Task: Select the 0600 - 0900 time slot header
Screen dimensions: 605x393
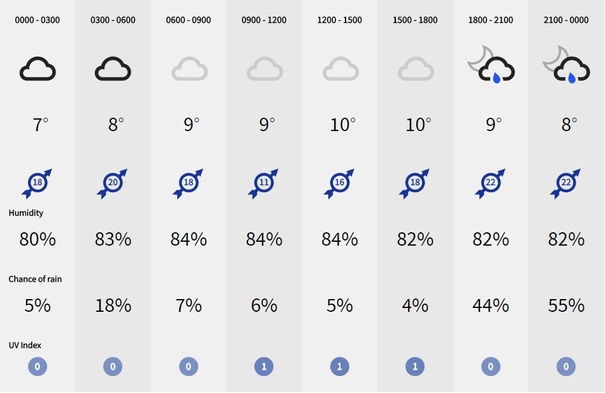Action: (188, 20)
